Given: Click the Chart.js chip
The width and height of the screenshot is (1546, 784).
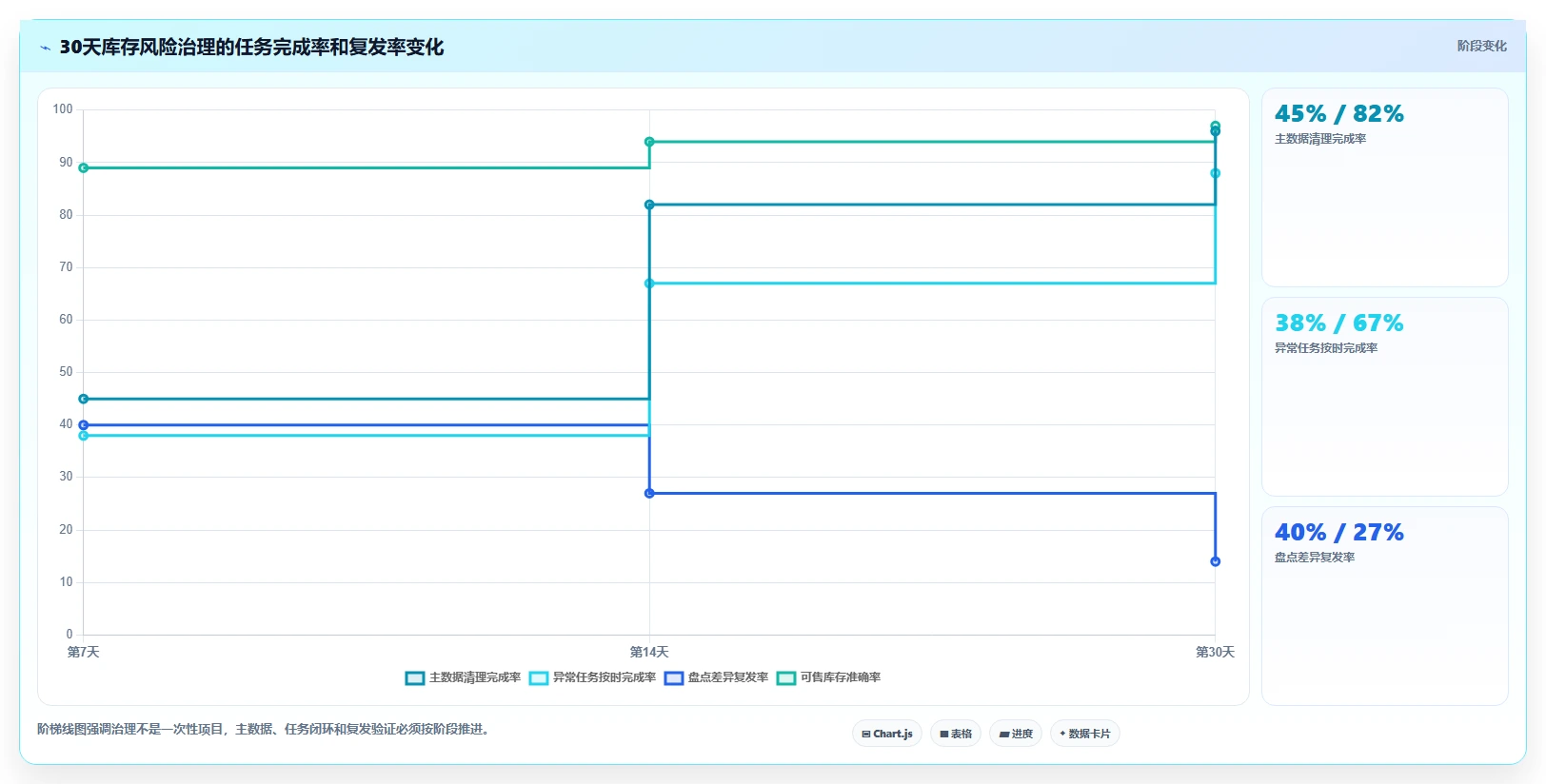Looking at the screenshot, I should point(887,734).
